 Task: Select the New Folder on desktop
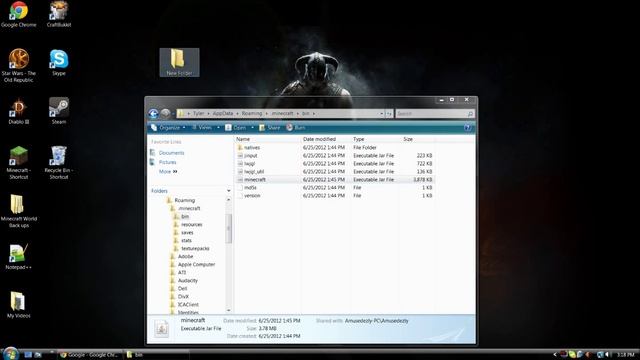[x=179, y=62]
